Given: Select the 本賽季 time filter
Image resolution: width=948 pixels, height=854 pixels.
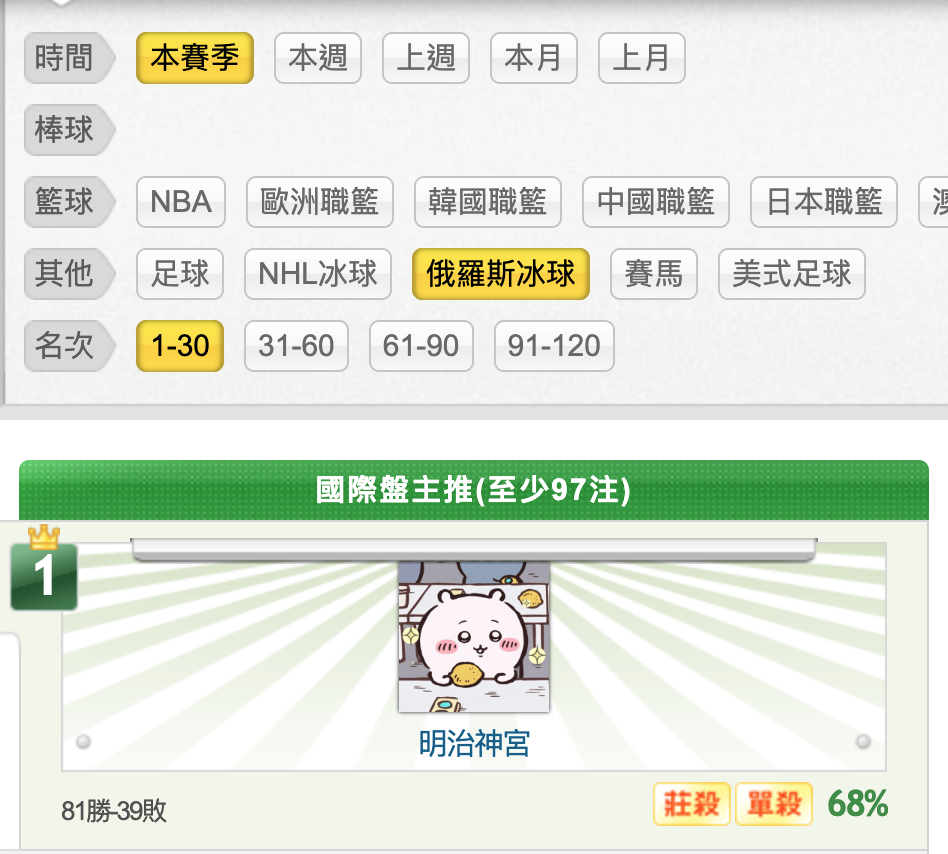Looking at the screenshot, I should (195, 58).
